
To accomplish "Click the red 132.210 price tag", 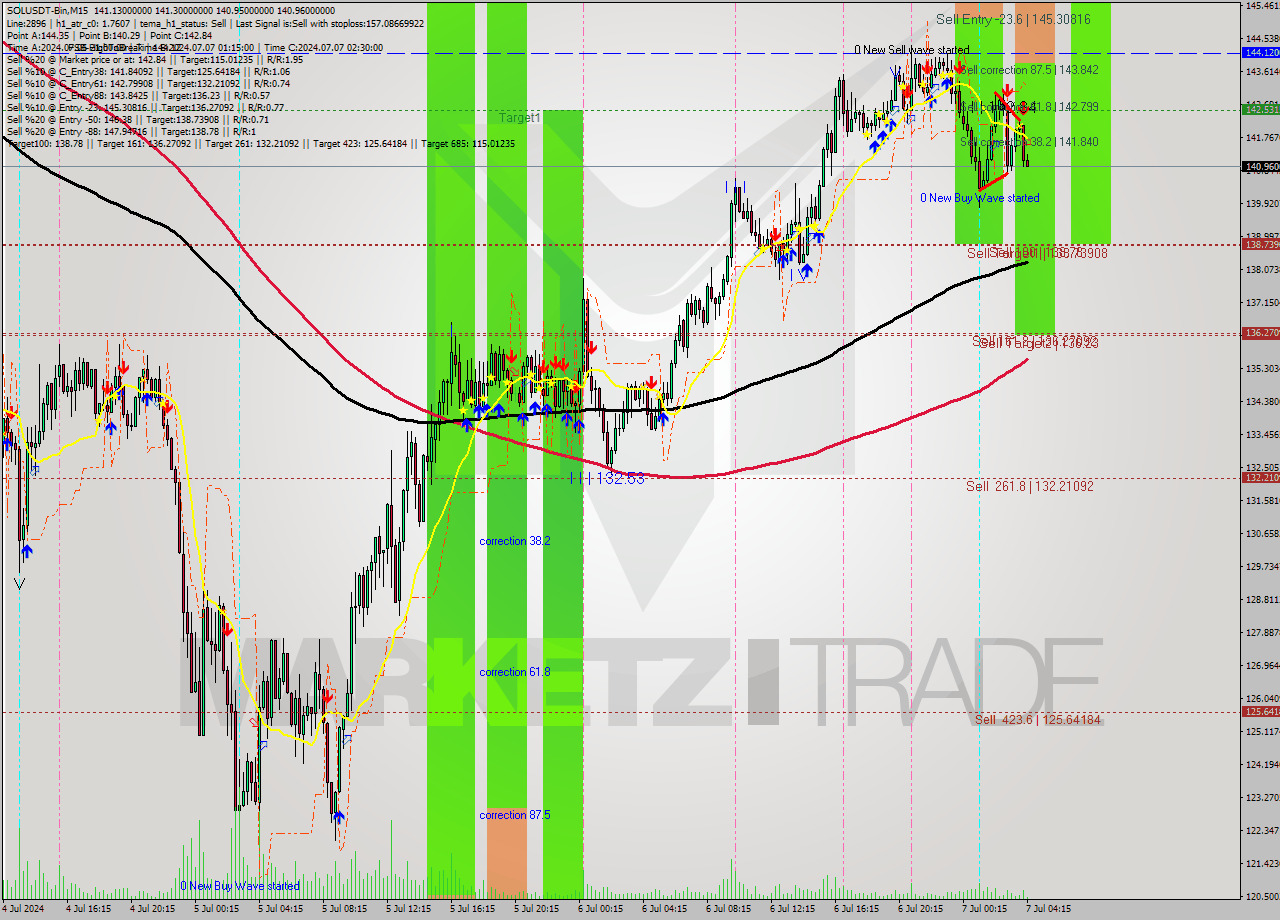I will [x=1260, y=478].
